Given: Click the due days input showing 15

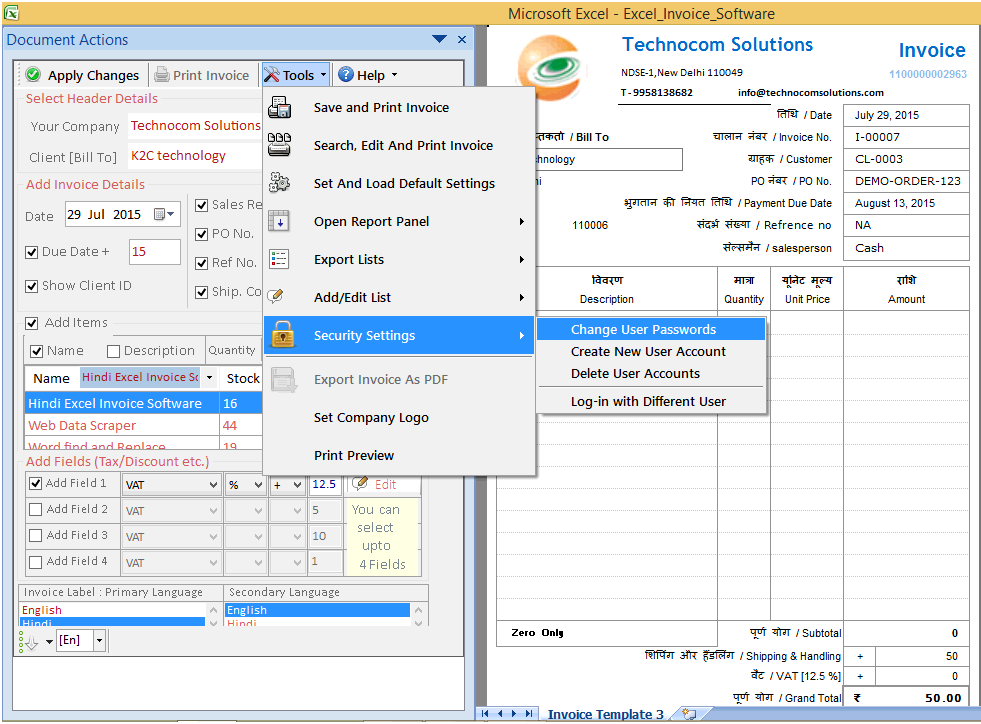Looking at the screenshot, I should tap(155, 252).
